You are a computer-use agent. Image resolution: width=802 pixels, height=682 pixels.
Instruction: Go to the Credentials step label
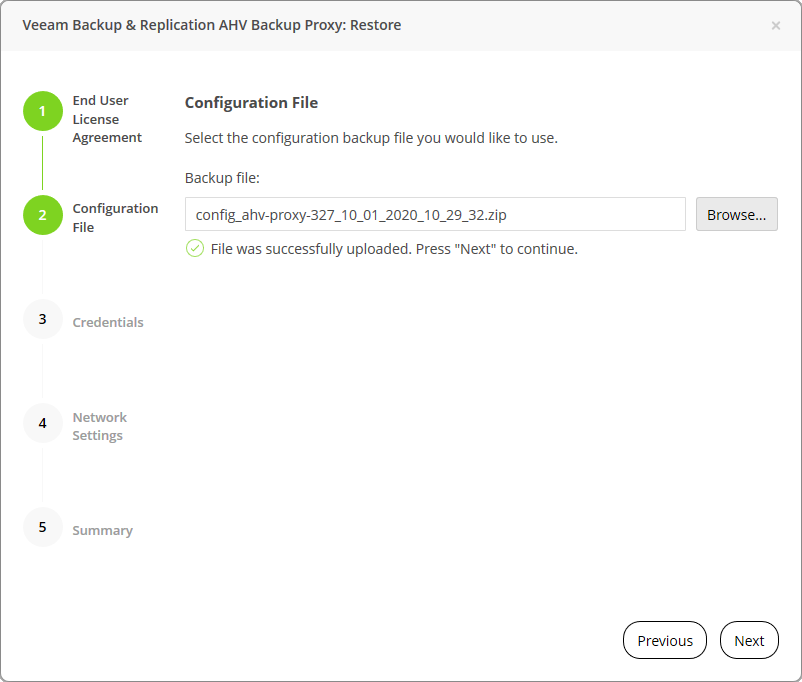(108, 322)
